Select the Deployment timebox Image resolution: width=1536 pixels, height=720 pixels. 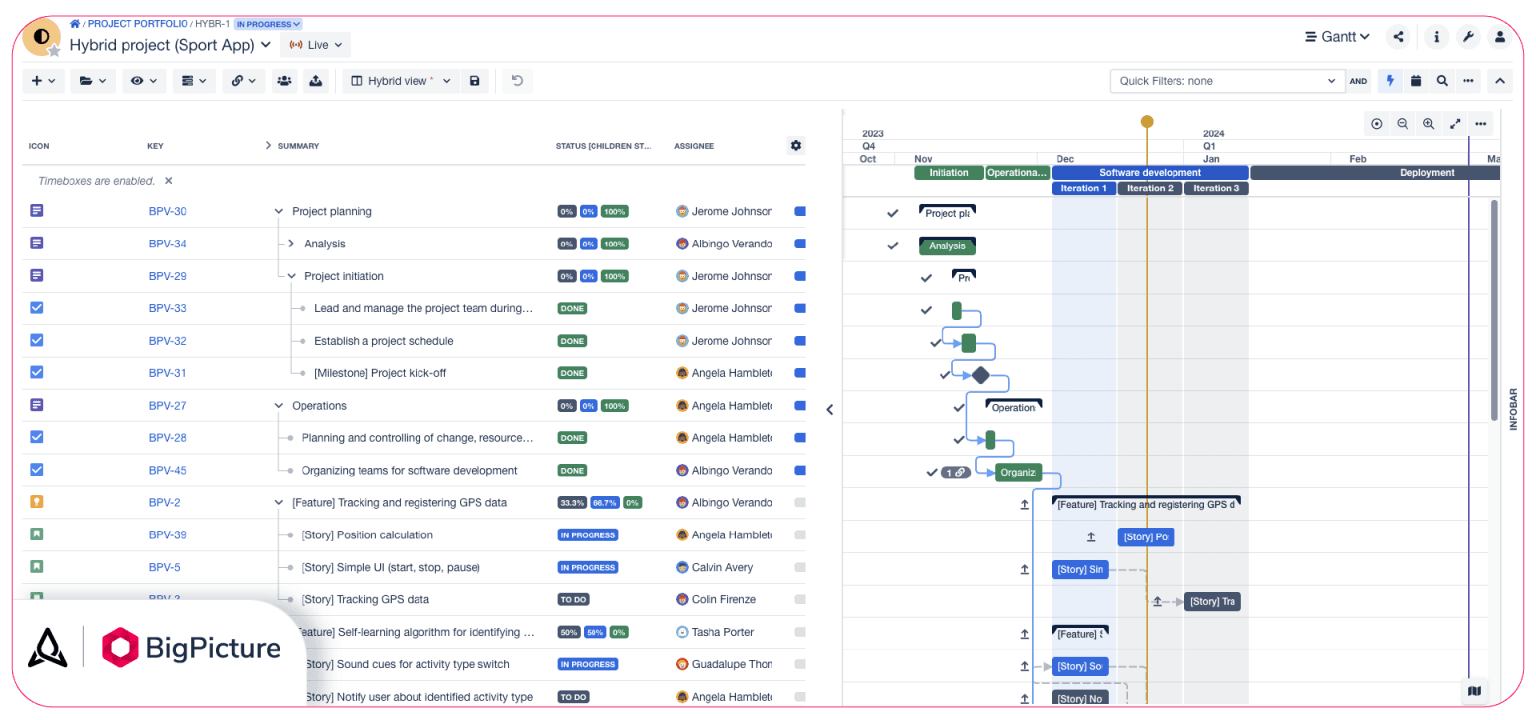click(1375, 172)
